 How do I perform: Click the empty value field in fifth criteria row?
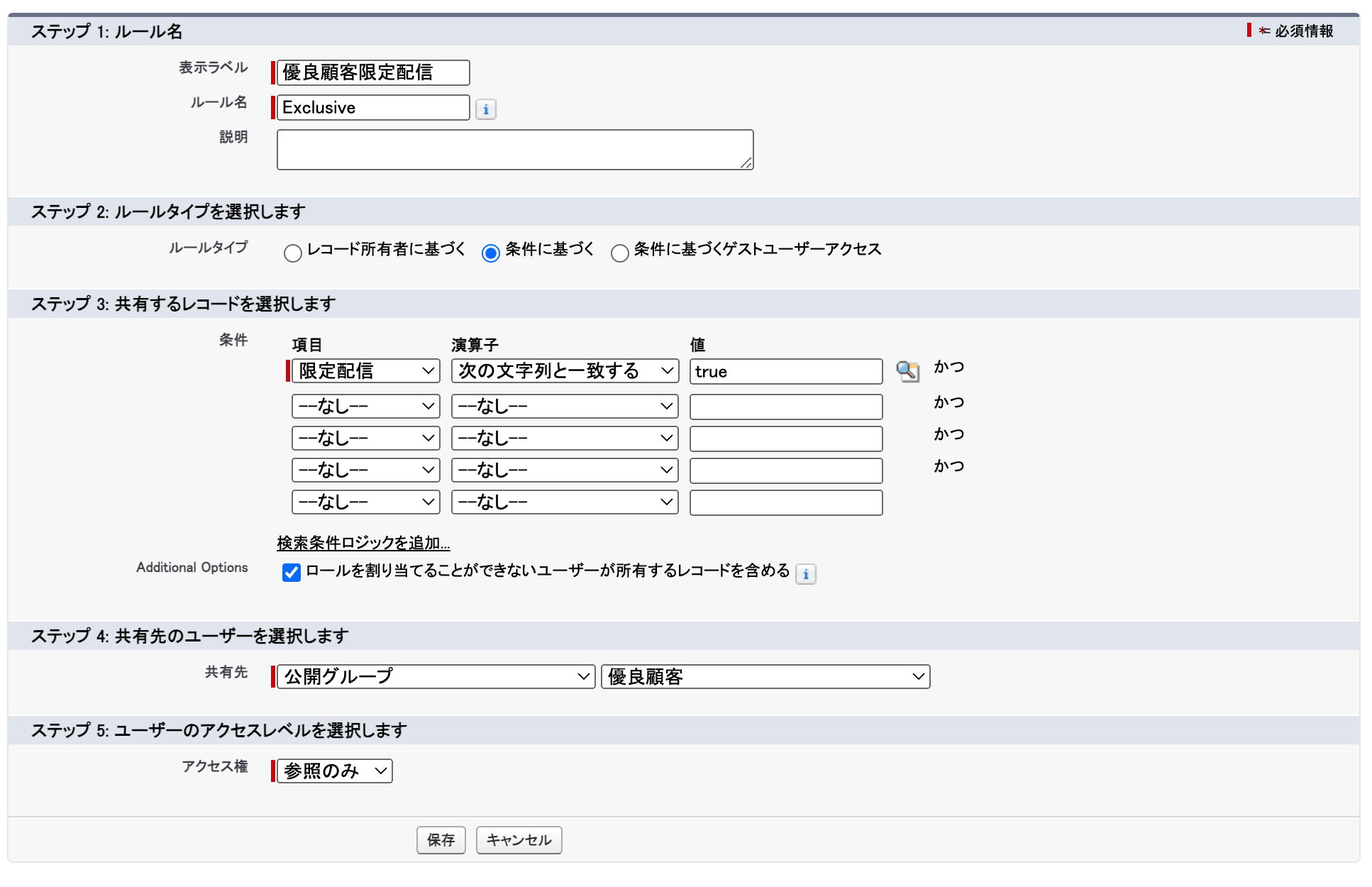tap(786, 503)
